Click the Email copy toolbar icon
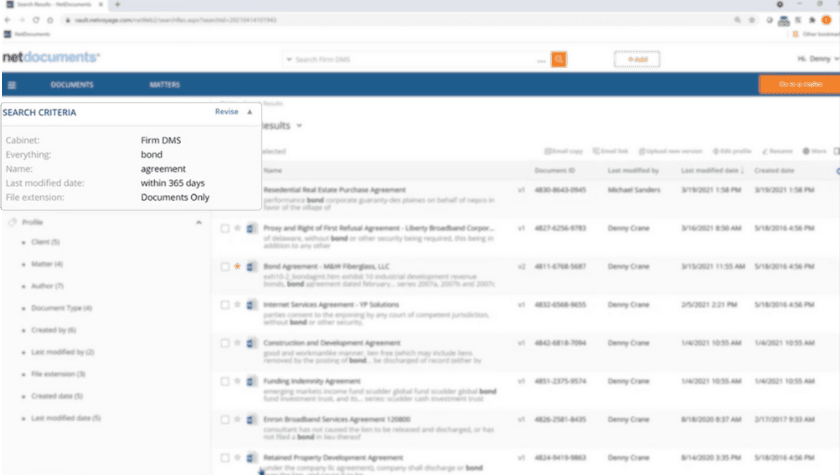 click(564, 151)
